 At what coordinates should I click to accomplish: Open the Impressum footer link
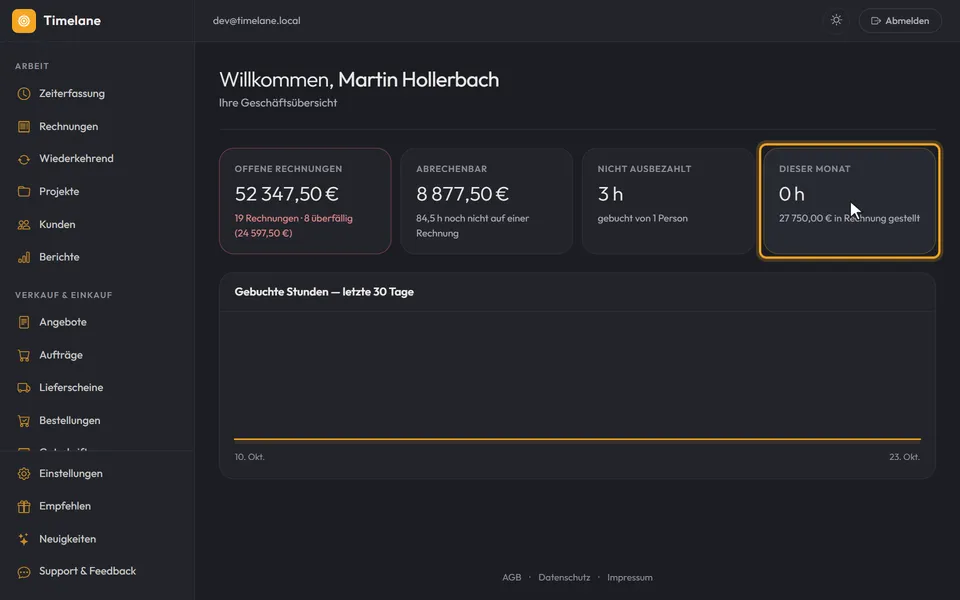coord(629,577)
